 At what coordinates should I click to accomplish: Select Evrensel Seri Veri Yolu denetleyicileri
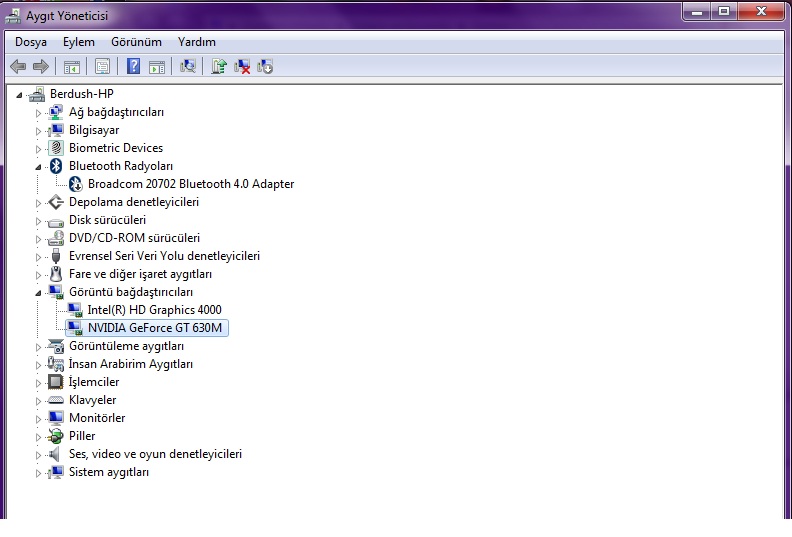tap(164, 256)
